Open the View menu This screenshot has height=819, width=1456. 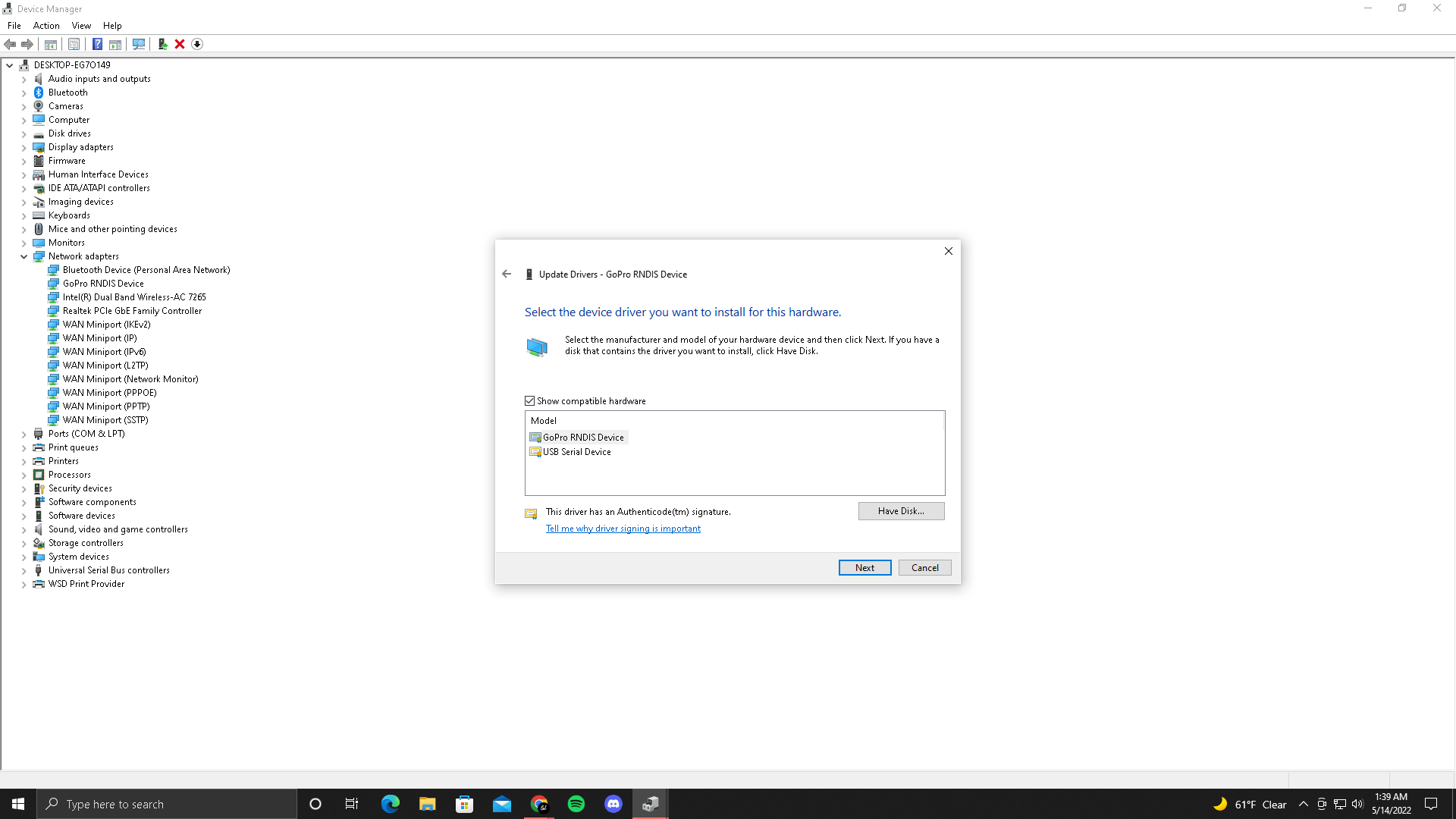pyautogui.click(x=81, y=25)
